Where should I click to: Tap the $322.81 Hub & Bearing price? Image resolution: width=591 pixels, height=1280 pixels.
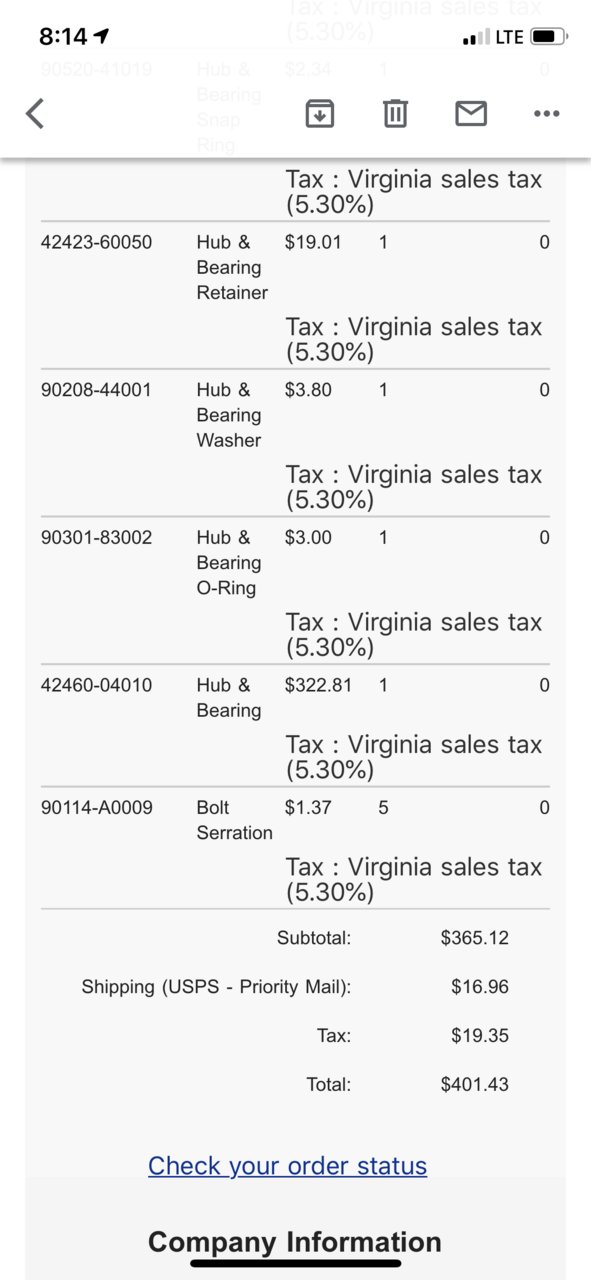318,685
